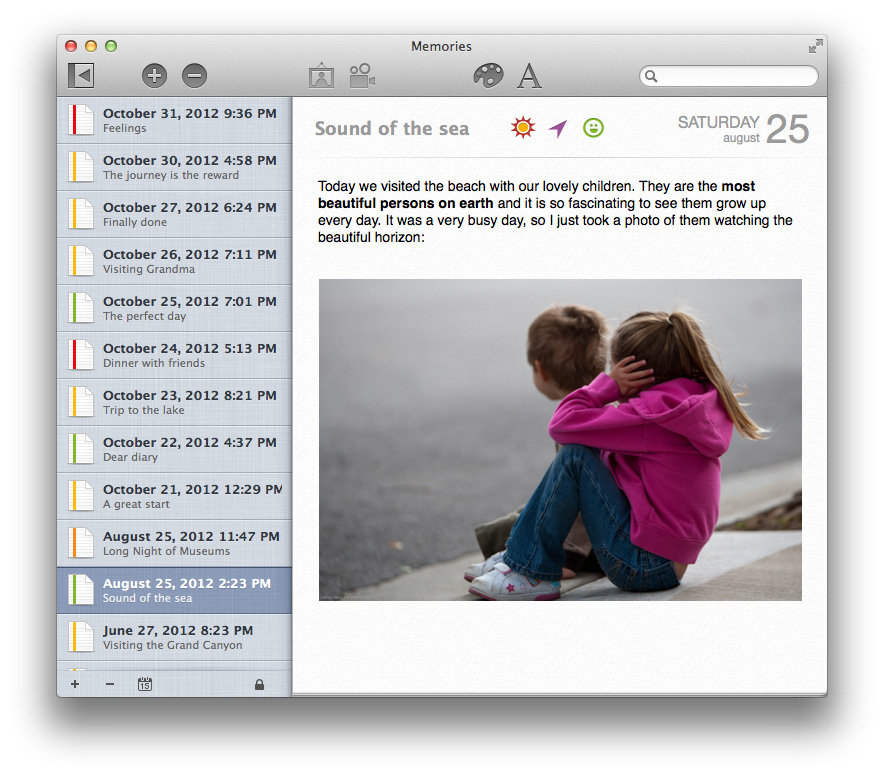Image resolution: width=884 pixels, height=776 pixels.
Task: Open the fonts panel with the A icon
Action: point(529,76)
